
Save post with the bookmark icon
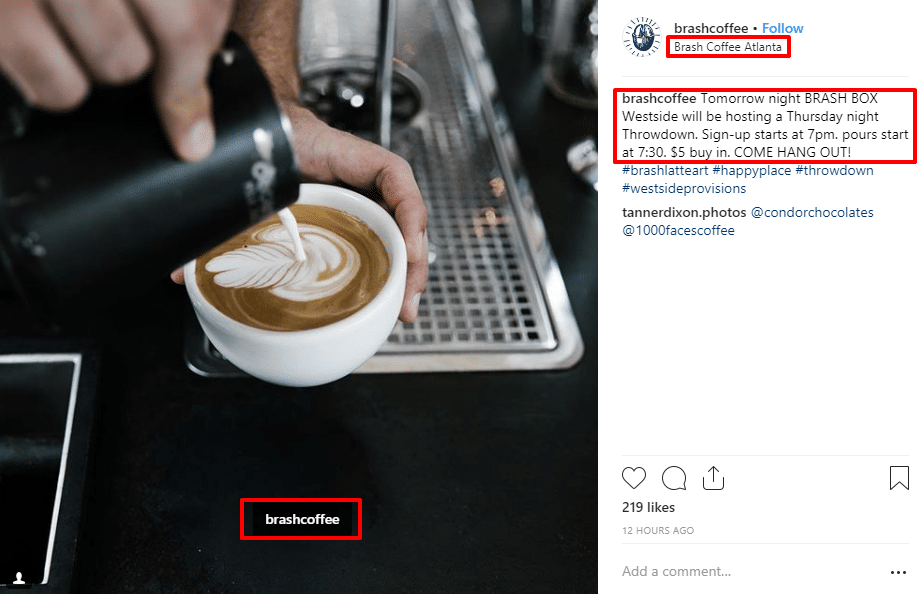coord(899,478)
